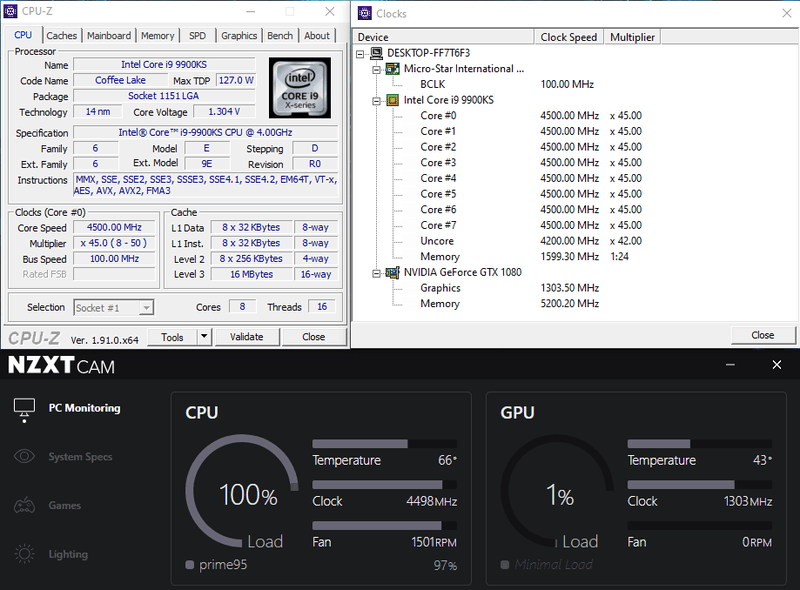Image resolution: width=800 pixels, height=590 pixels.
Task: Click the Validate button
Action: pyautogui.click(x=247, y=337)
